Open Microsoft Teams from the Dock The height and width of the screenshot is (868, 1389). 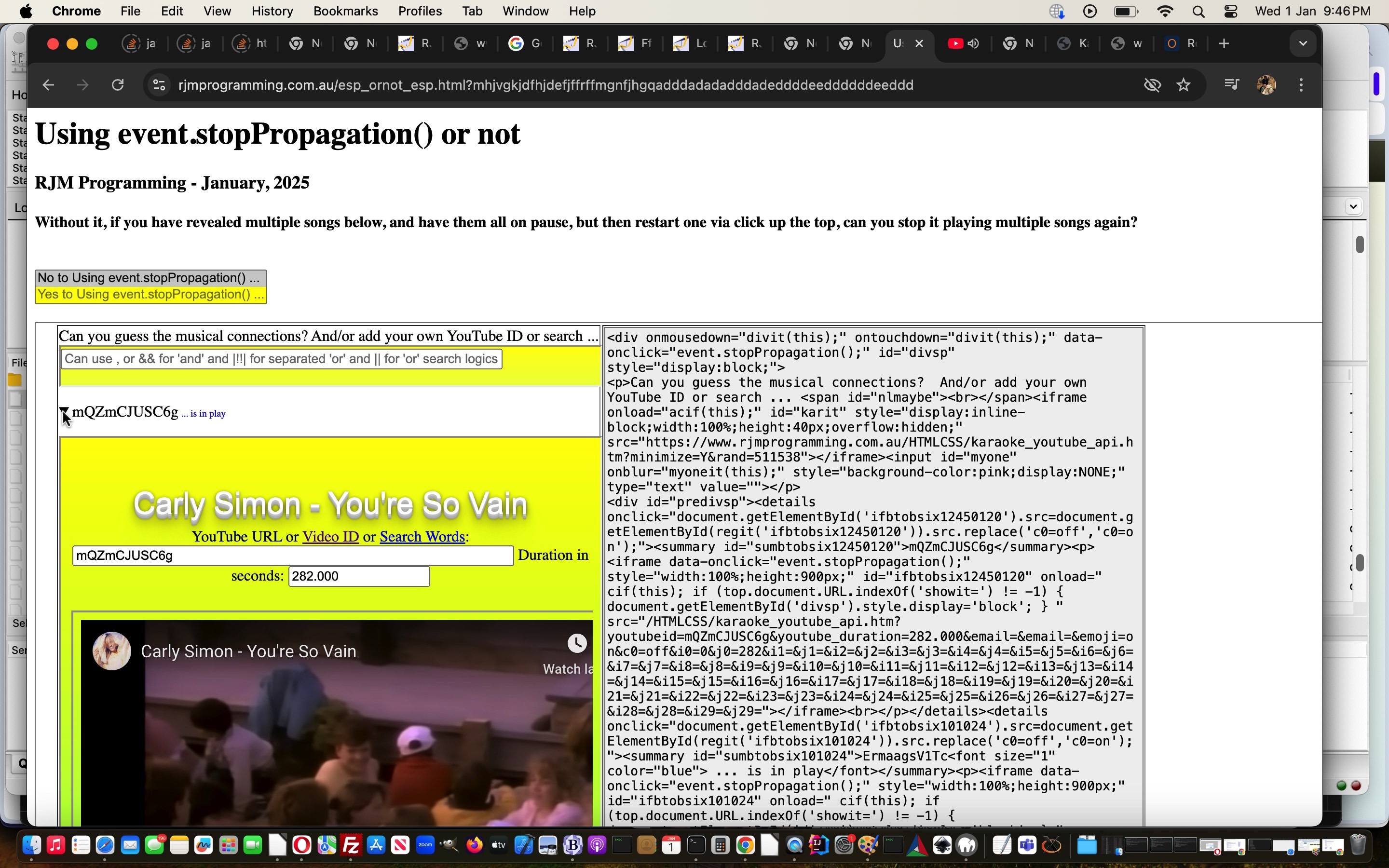1027,846
